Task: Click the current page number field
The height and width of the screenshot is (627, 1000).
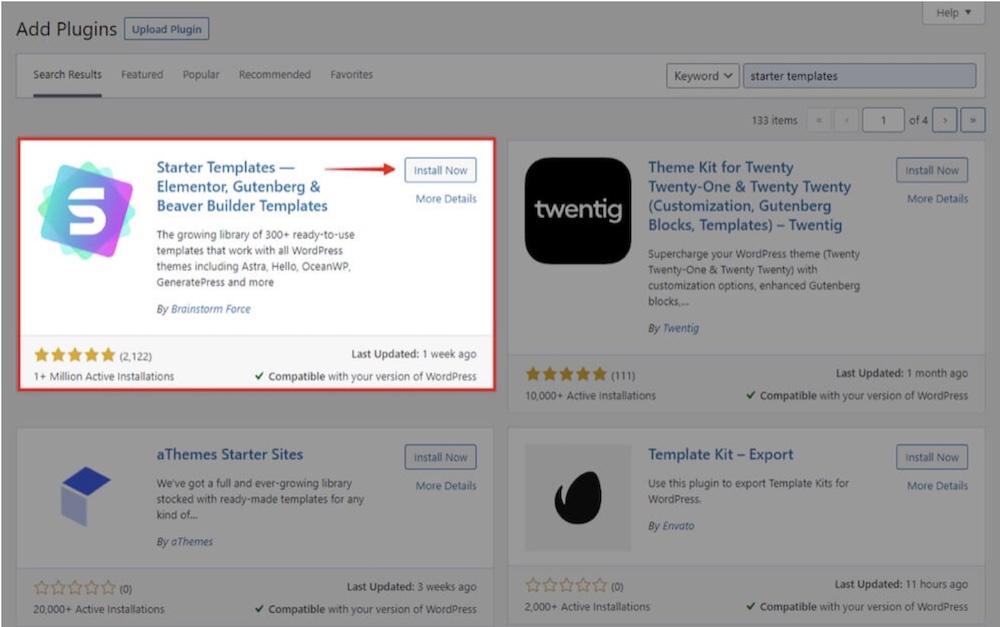Action: [x=883, y=120]
